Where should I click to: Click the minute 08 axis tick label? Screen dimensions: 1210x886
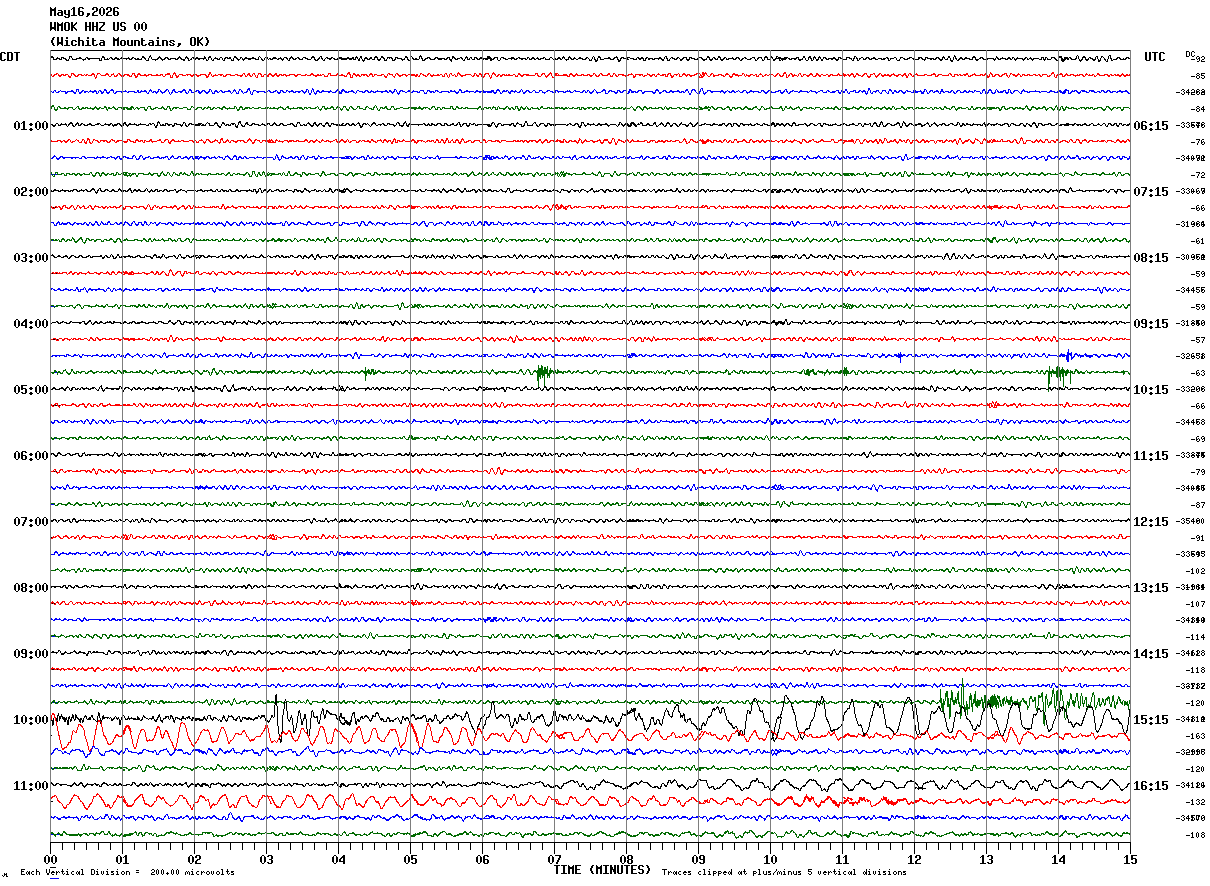626,859
